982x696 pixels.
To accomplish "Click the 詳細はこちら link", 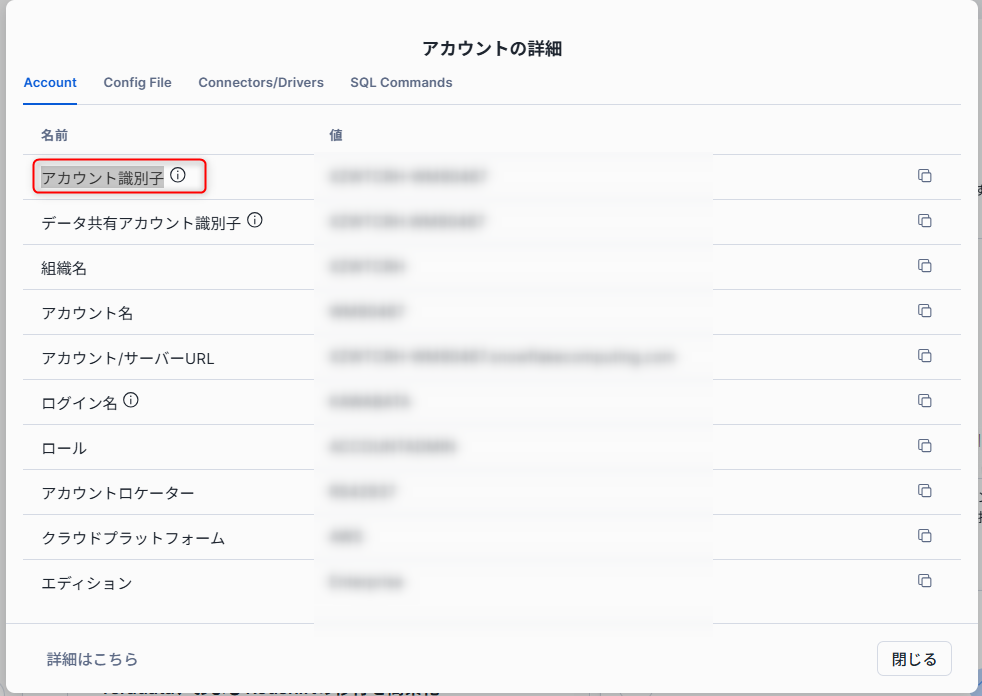I will (92, 659).
